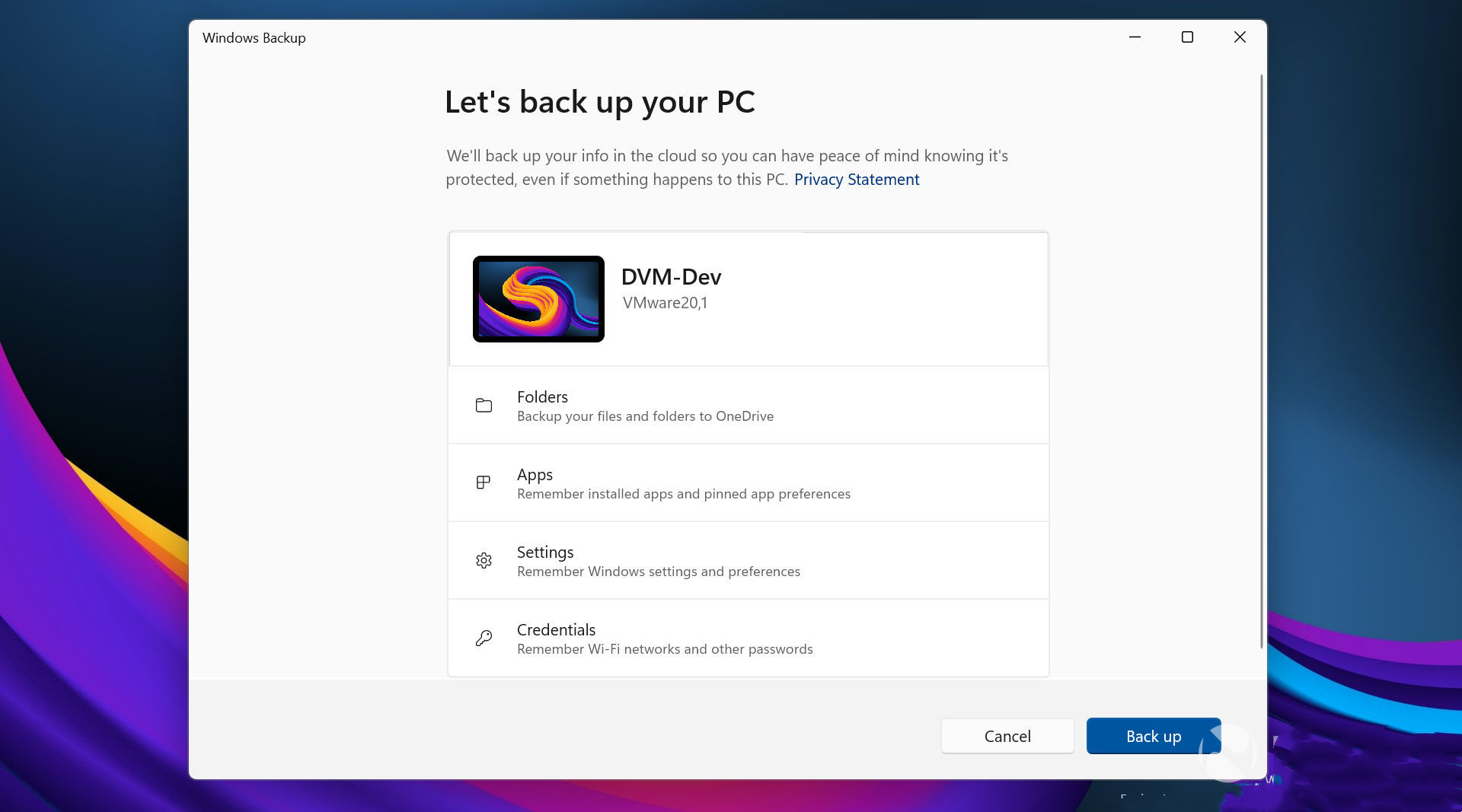The height and width of the screenshot is (812, 1462).
Task: Open the Settings backup row
Action: point(749,561)
